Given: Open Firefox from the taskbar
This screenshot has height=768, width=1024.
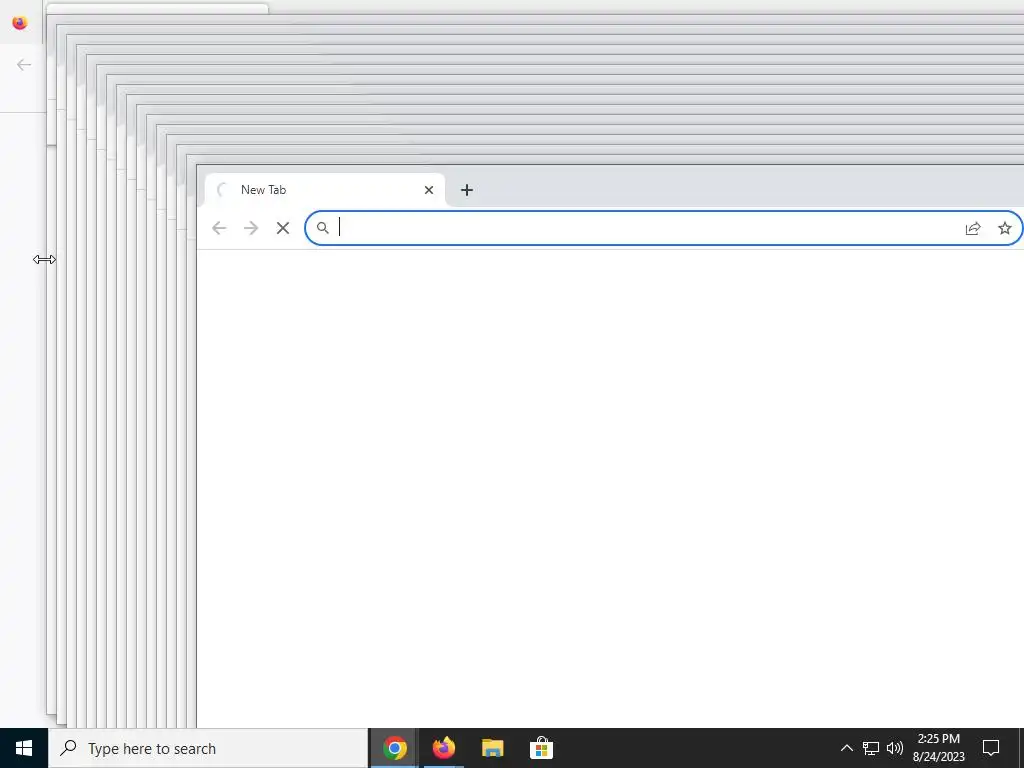Looking at the screenshot, I should tap(443, 748).
